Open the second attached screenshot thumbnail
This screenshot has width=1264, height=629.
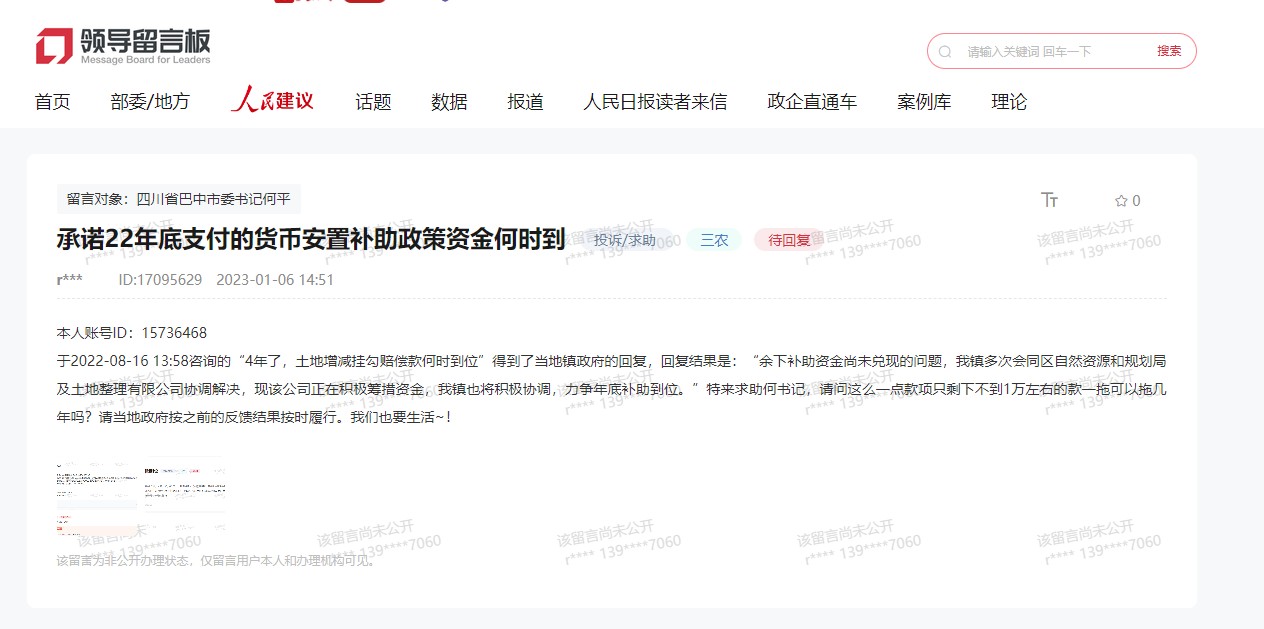184,498
